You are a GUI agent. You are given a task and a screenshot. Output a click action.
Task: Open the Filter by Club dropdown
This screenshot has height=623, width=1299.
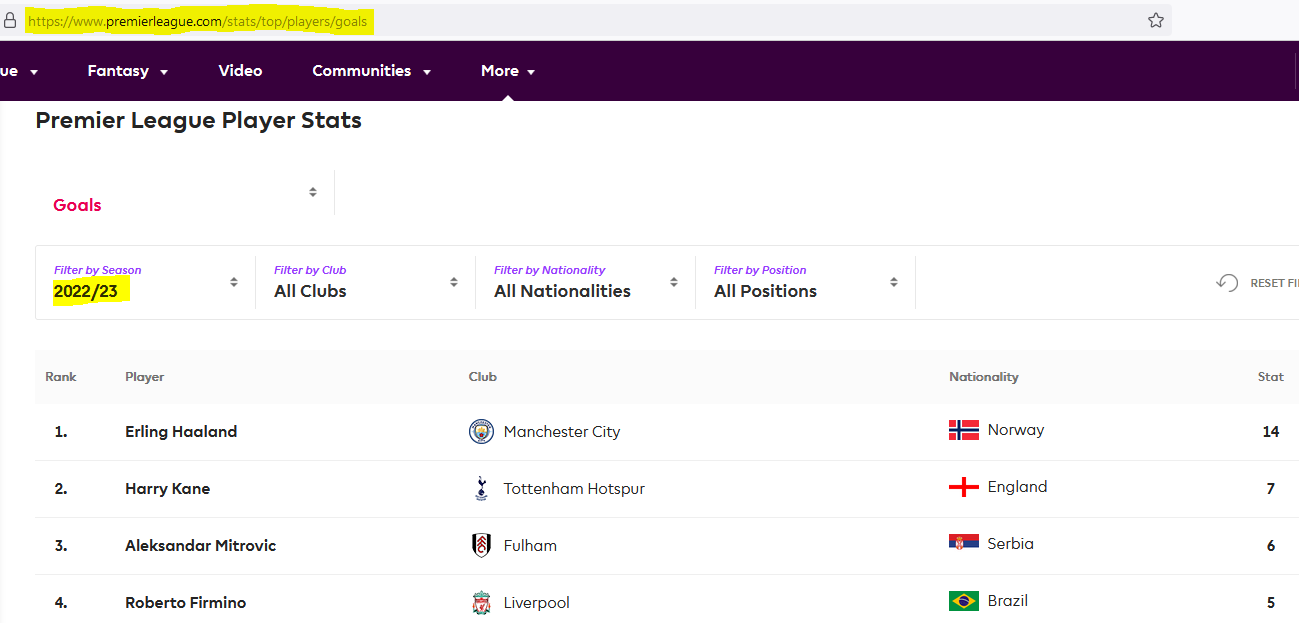(365, 283)
